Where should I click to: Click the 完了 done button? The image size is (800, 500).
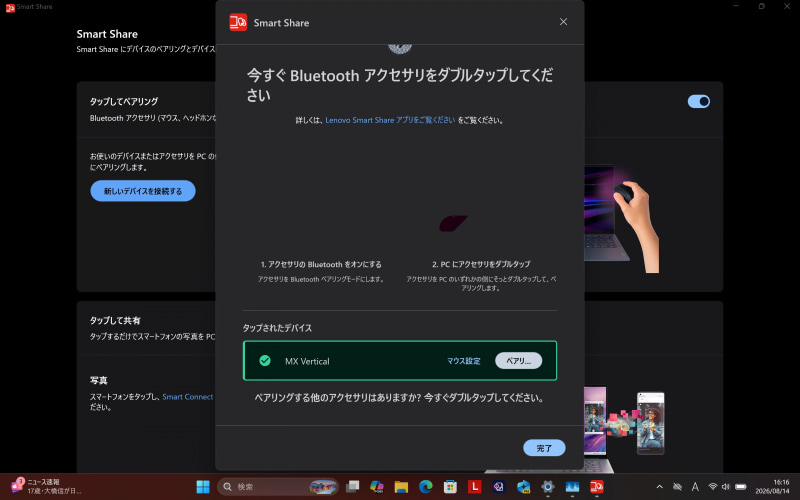[x=544, y=448]
